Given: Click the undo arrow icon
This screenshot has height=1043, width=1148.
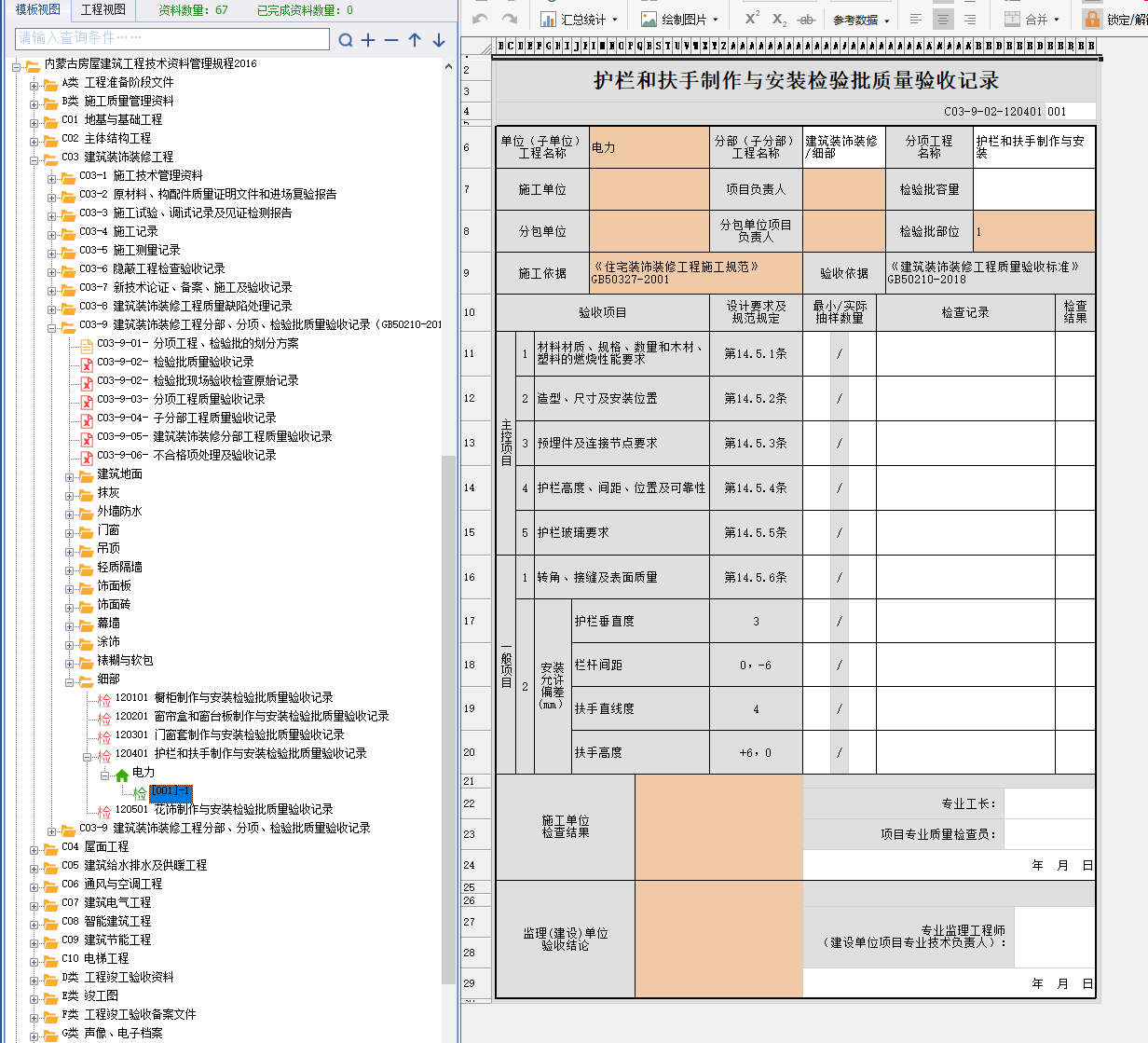Looking at the screenshot, I should pos(480,19).
